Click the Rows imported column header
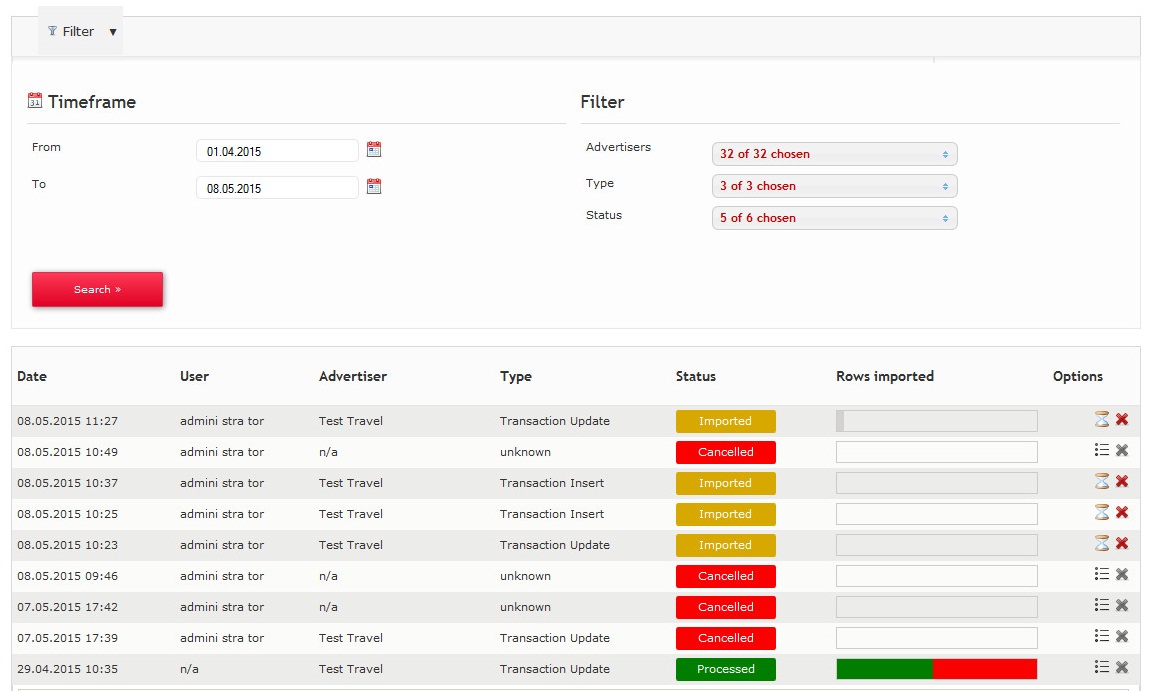 (x=885, y=377)
